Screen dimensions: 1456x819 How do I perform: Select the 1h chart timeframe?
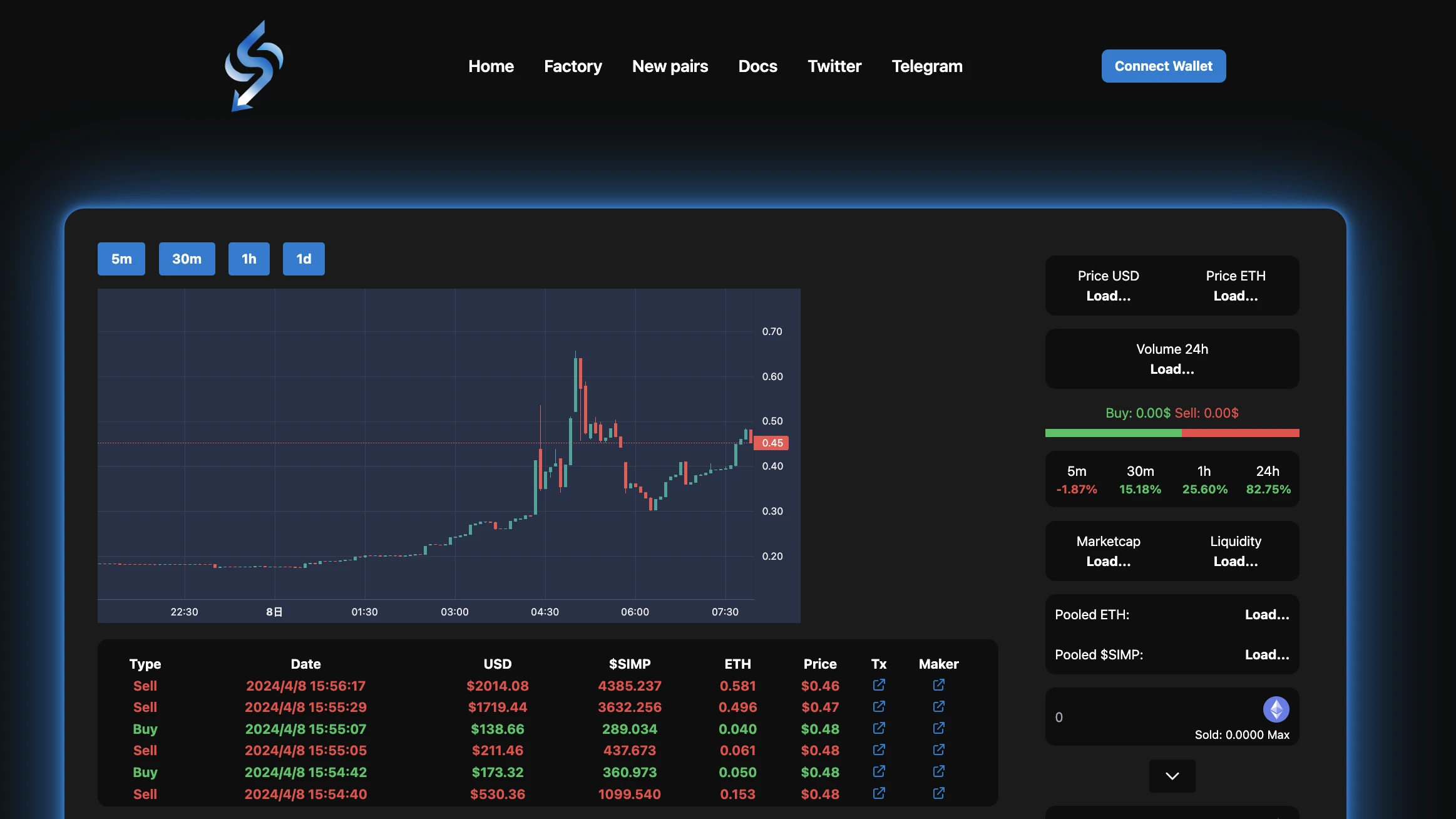pos(249,259)
